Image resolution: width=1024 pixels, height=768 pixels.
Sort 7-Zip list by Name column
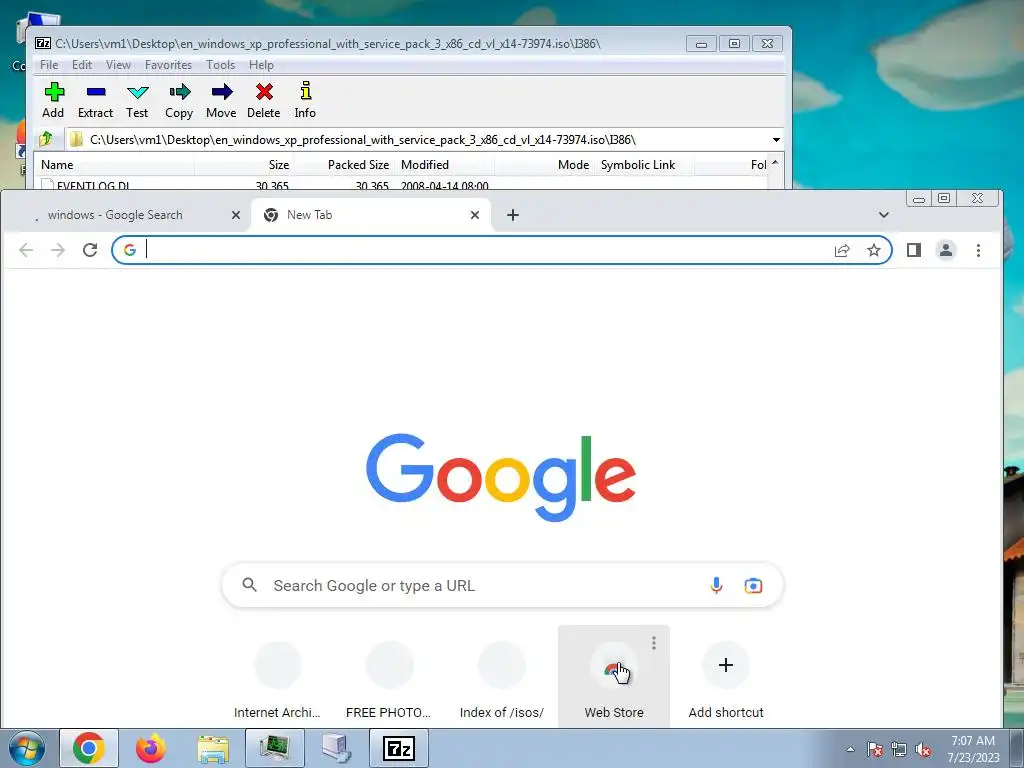(114, 165)
